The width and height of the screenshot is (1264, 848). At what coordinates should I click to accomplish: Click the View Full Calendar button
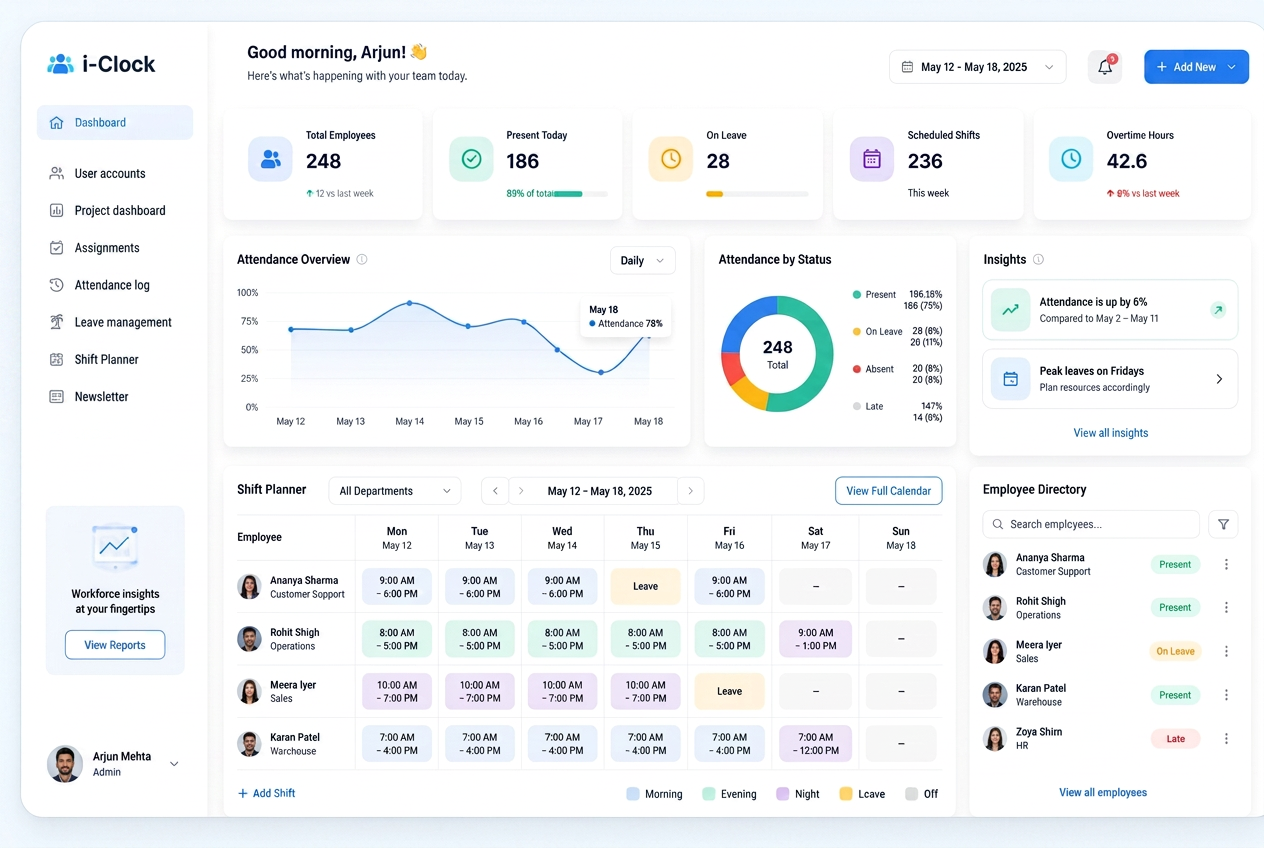point(888,491)
